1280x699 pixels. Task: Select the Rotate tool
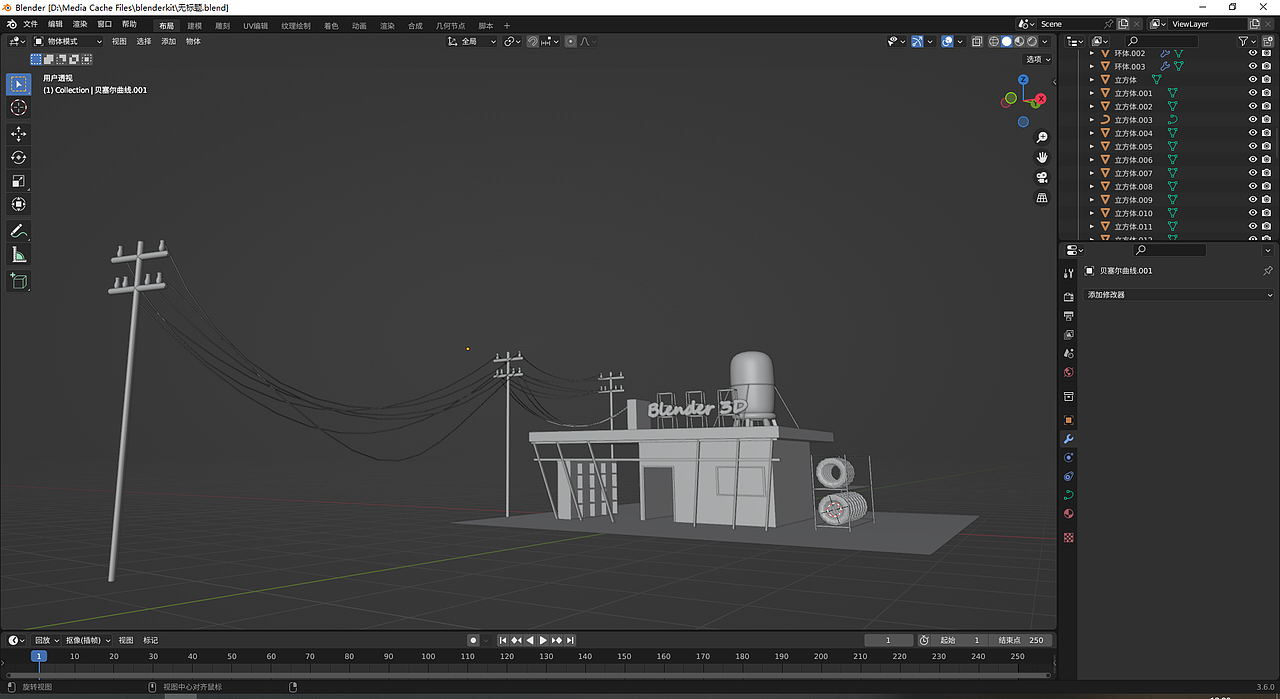click(x=18, y=157)
